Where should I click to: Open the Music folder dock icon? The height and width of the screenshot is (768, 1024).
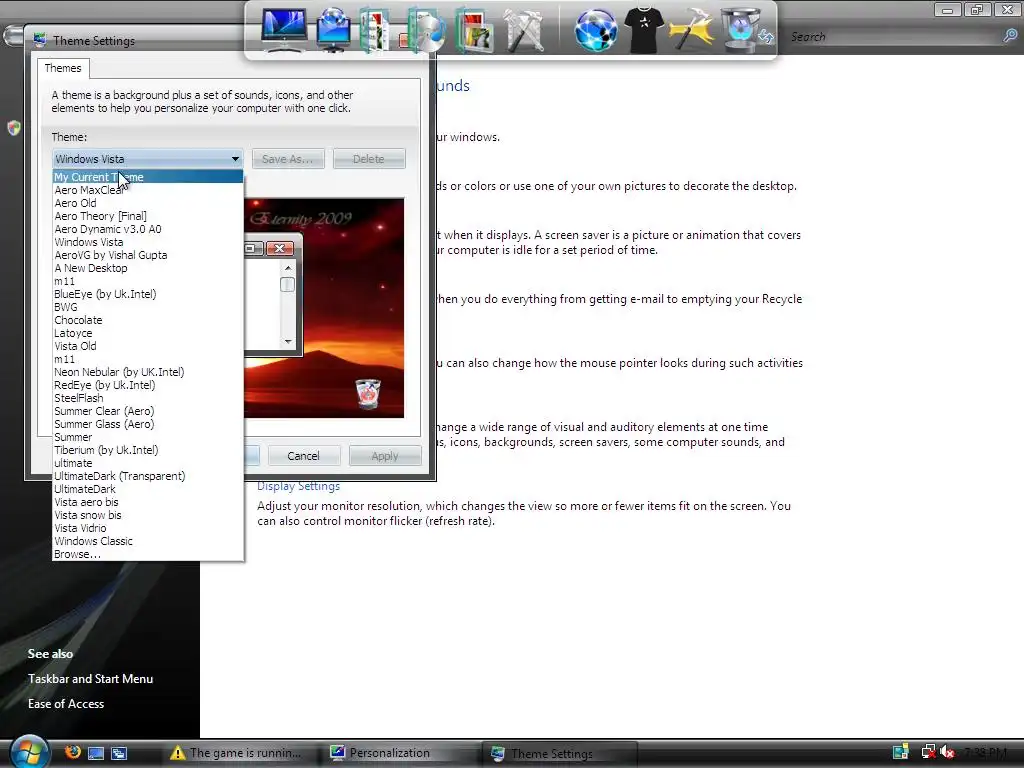(x=426, y=30)
